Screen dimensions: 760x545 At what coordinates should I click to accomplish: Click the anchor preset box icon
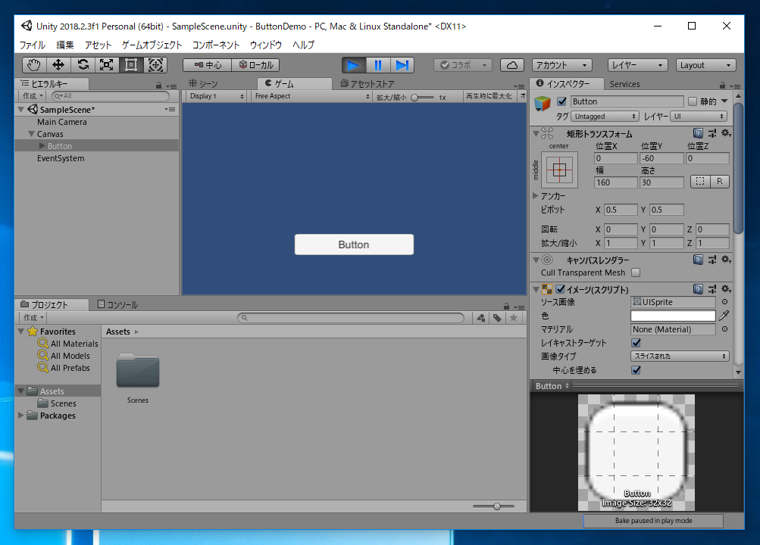tap(559, 170)
